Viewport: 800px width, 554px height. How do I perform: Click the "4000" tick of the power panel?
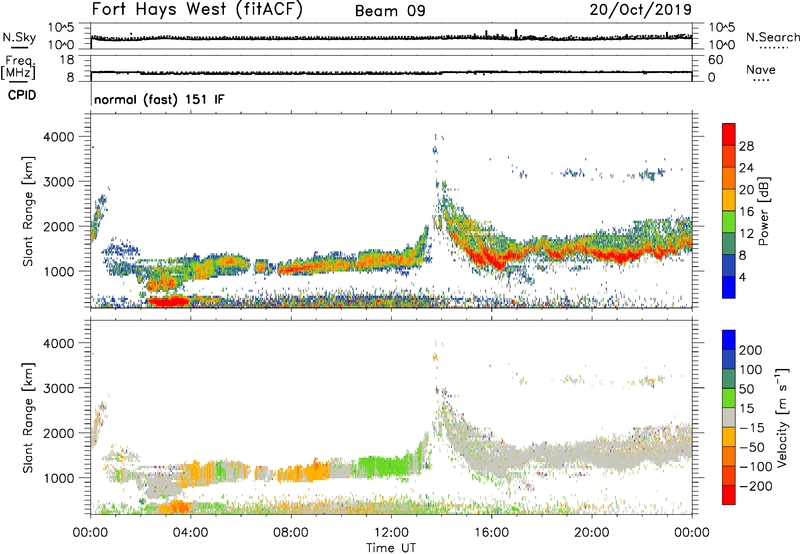click(x=58, y=137)
